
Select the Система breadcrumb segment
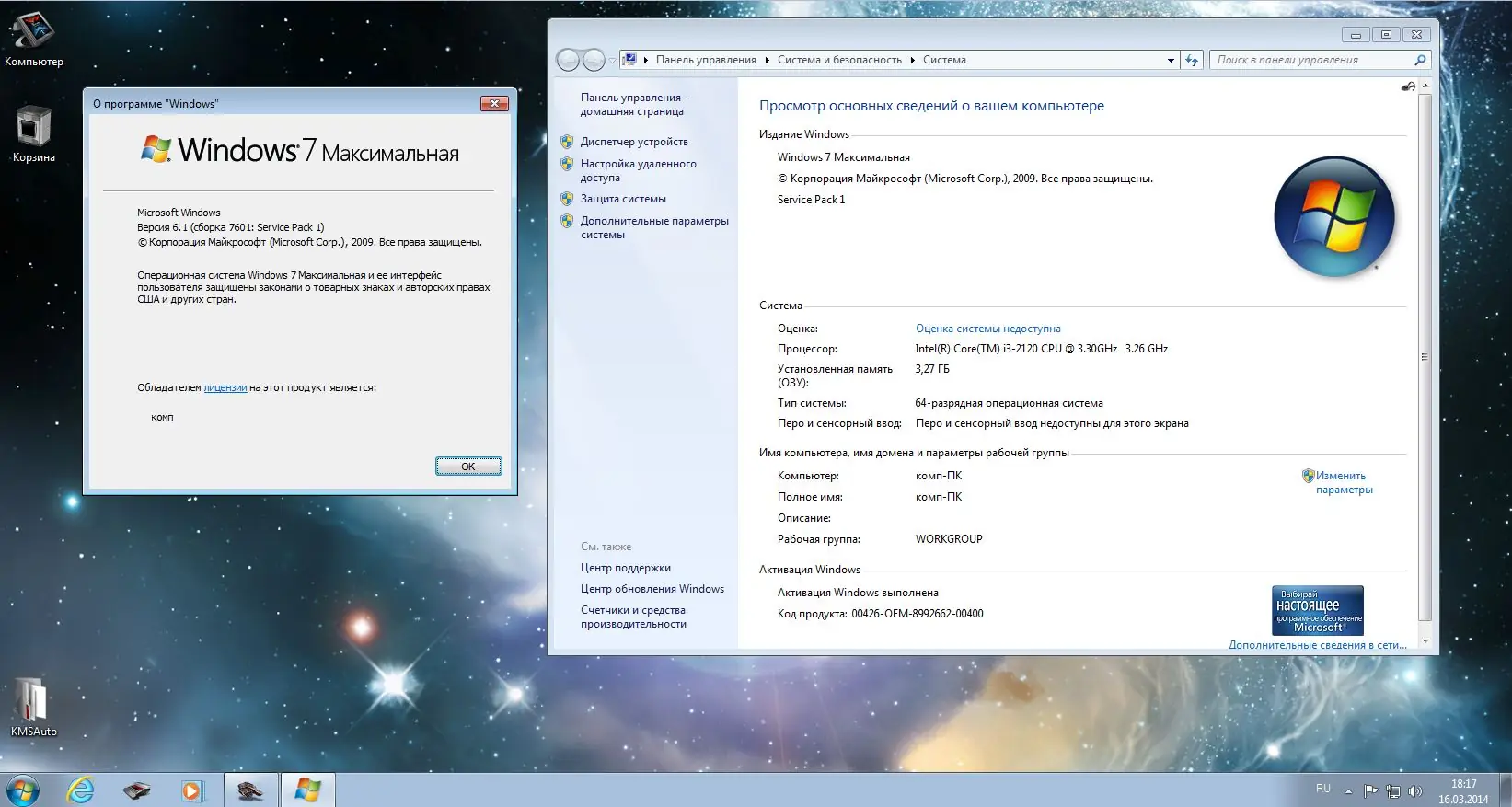pyautogui.click(x=944, y=60)
